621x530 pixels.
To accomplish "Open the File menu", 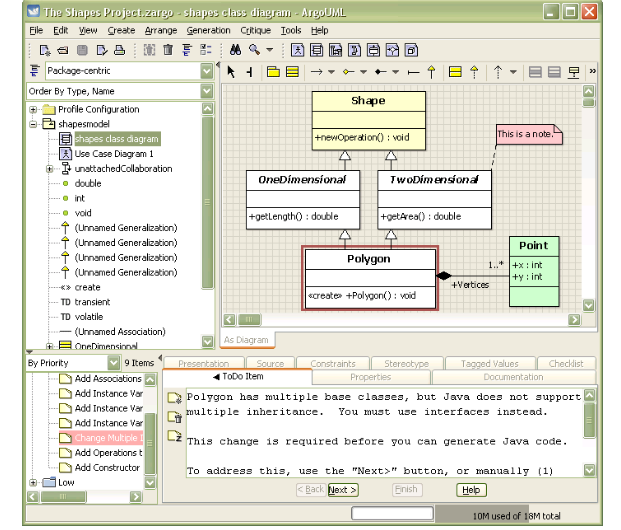I will point(36,31).
